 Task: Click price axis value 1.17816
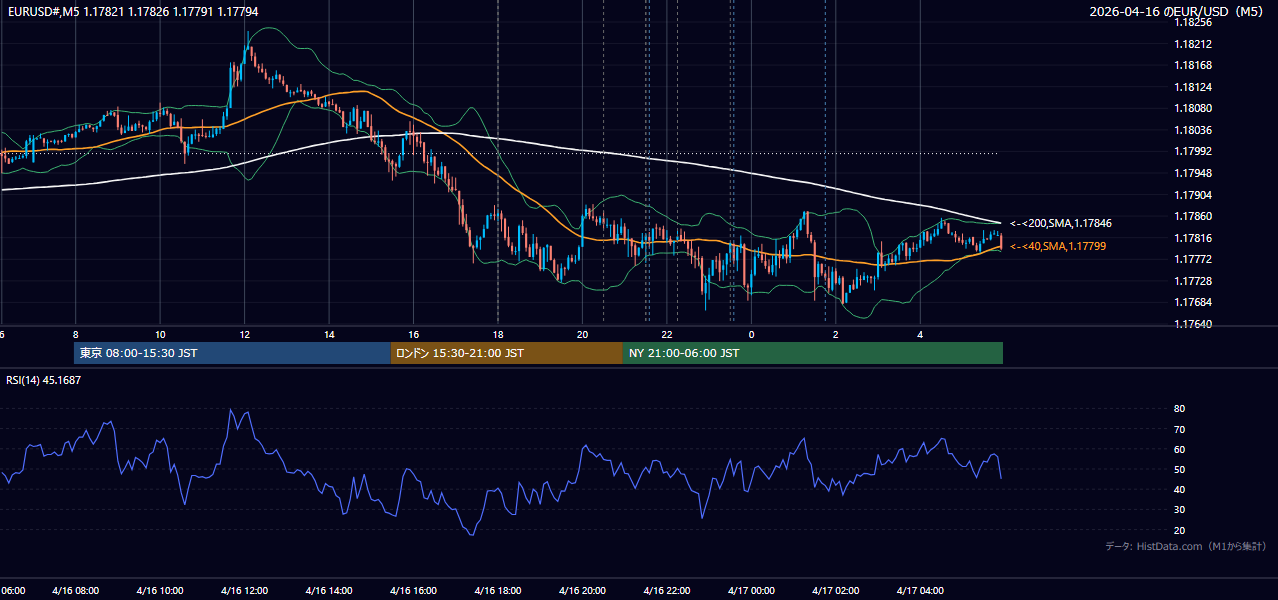tap(1193, 238)
